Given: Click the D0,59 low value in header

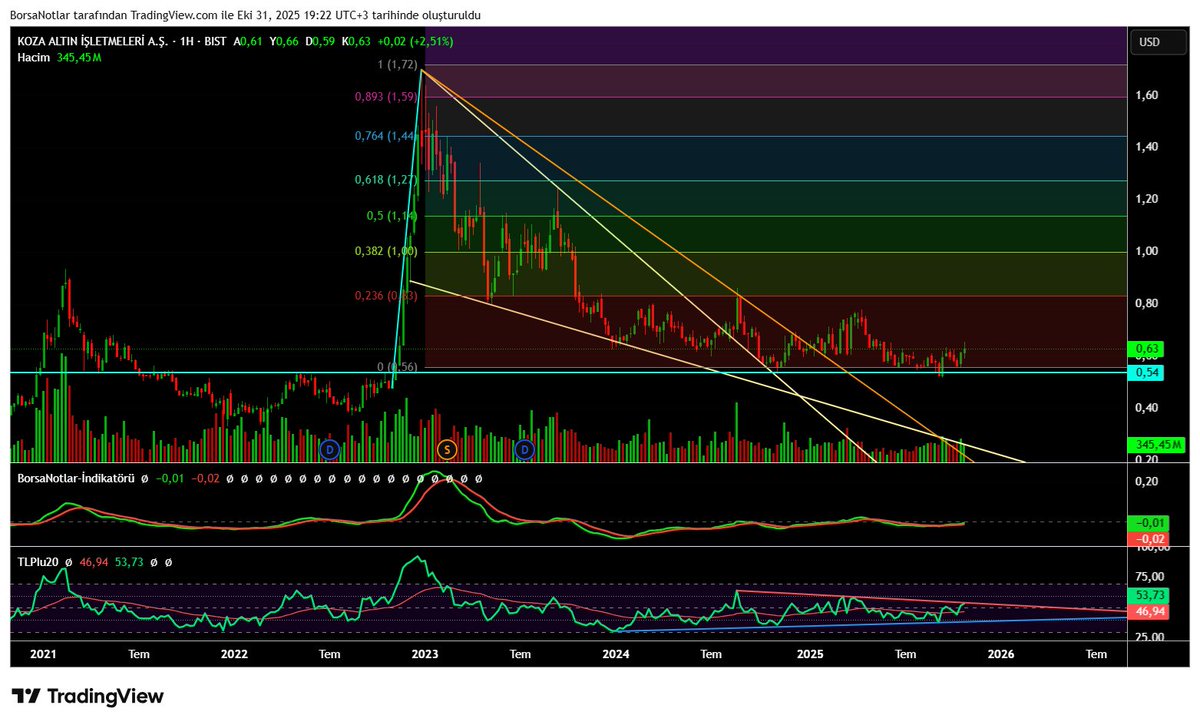Looking at the screenshot, I should coord(321,42).
